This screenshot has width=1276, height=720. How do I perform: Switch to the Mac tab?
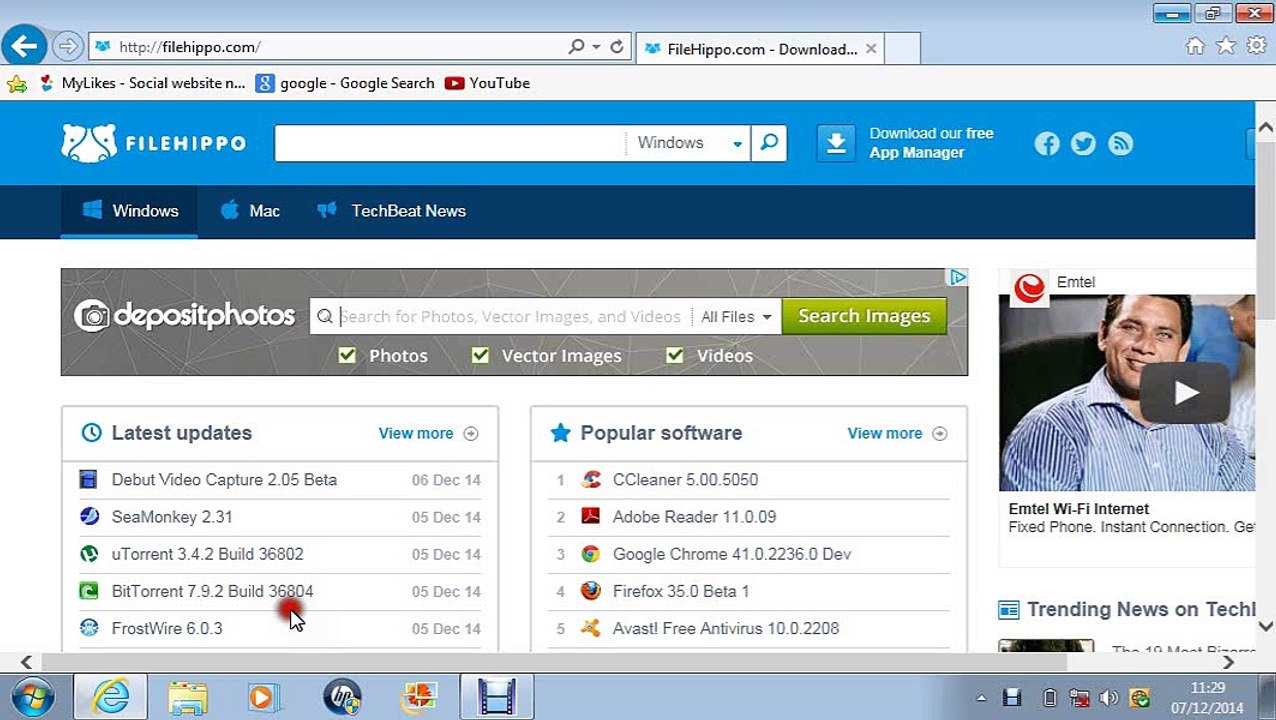click(x=251, y=211)
